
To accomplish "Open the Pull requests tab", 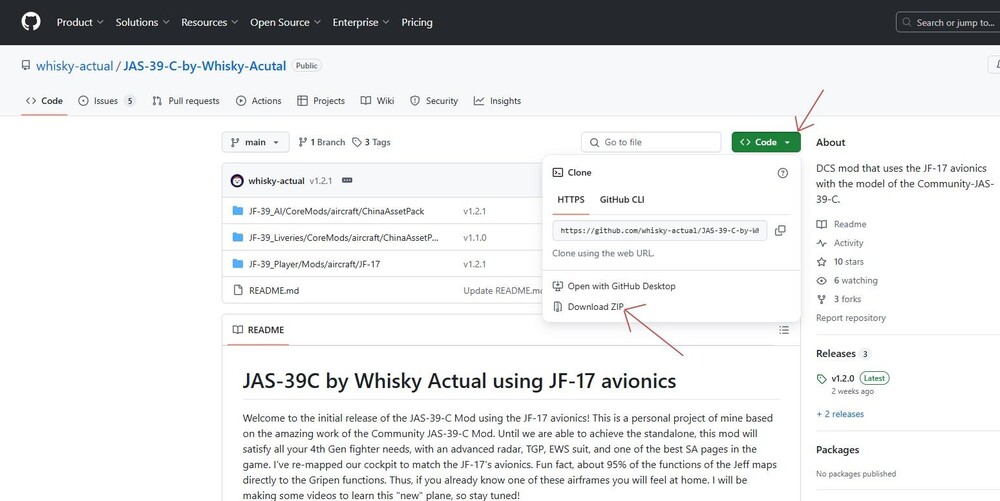I will 186,101.
